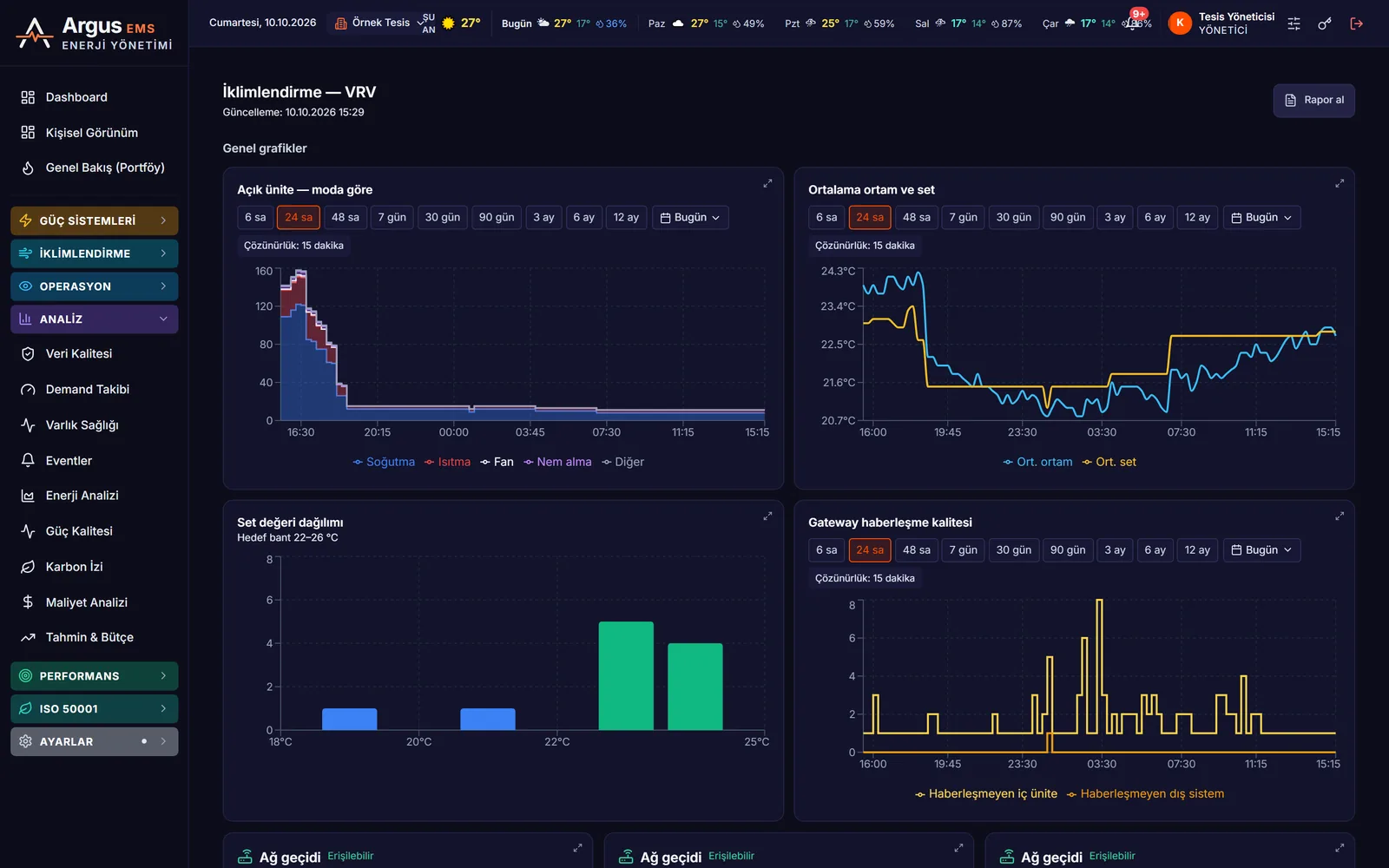Expand Gateway haberleşme kalitesi chart
This screenshot has width=1389, height=868.
(x=1340, y=516)
